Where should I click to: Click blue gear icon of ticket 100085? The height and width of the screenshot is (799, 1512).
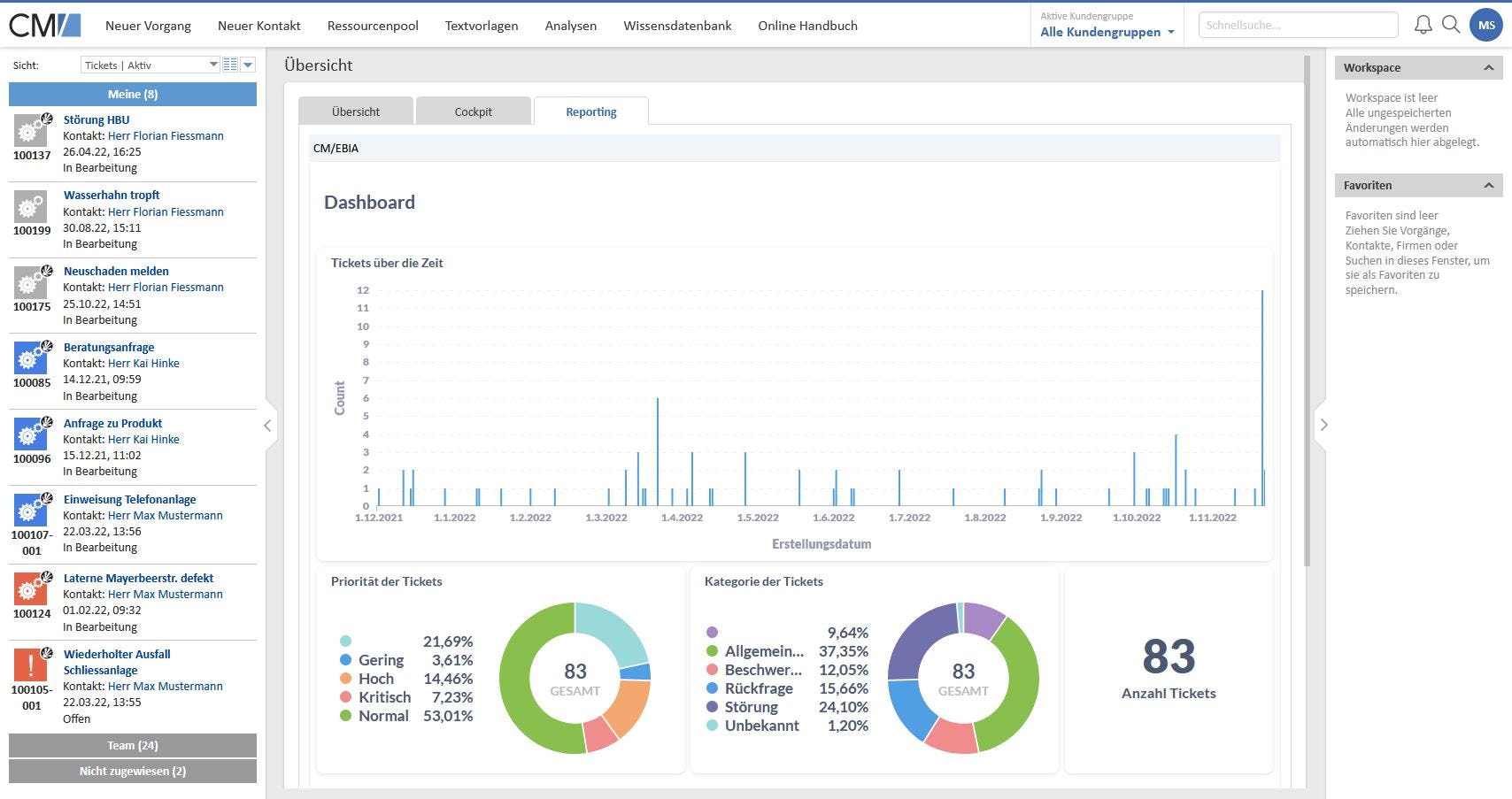[32, 357]
